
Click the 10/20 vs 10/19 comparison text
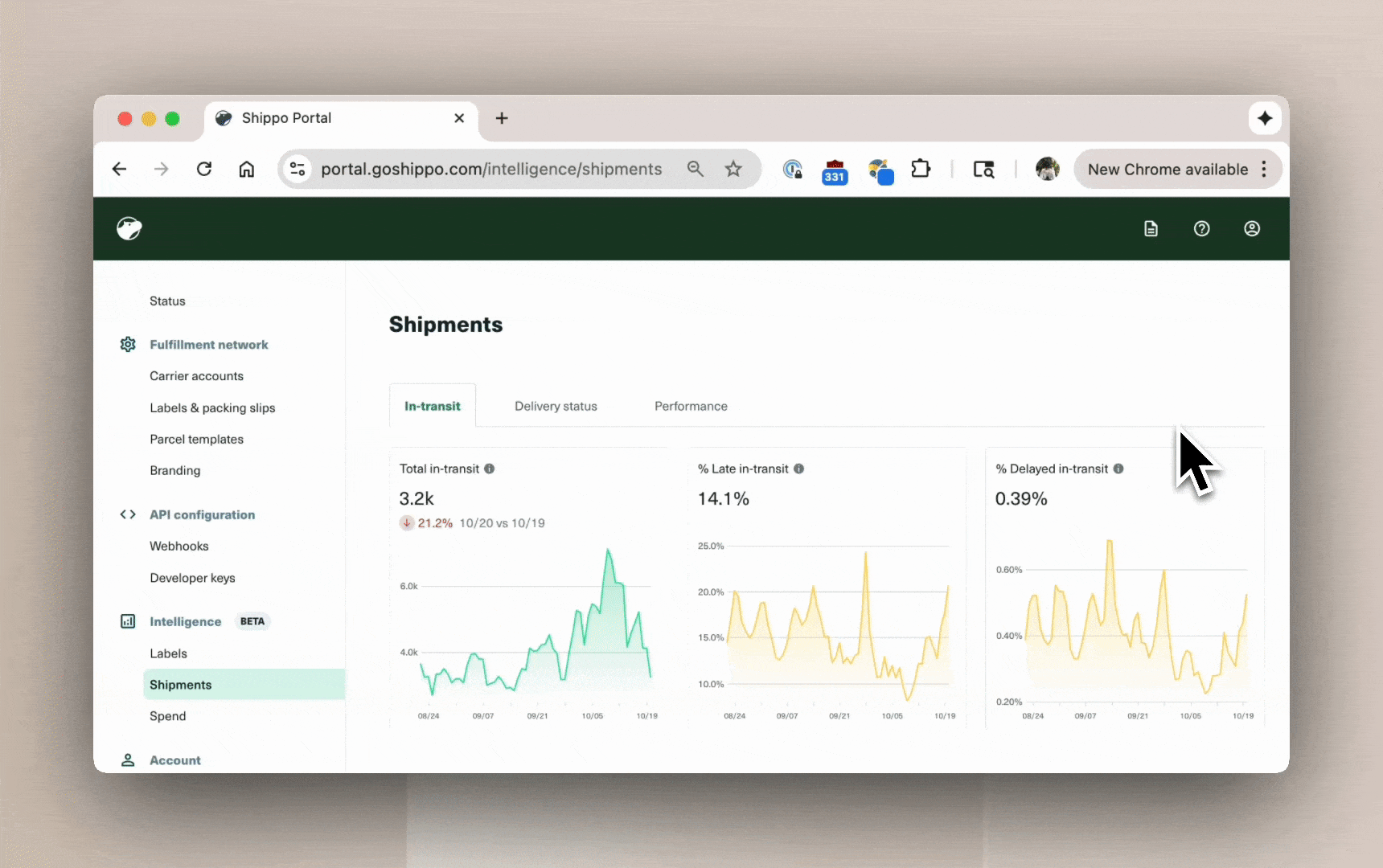coord(503,523)
